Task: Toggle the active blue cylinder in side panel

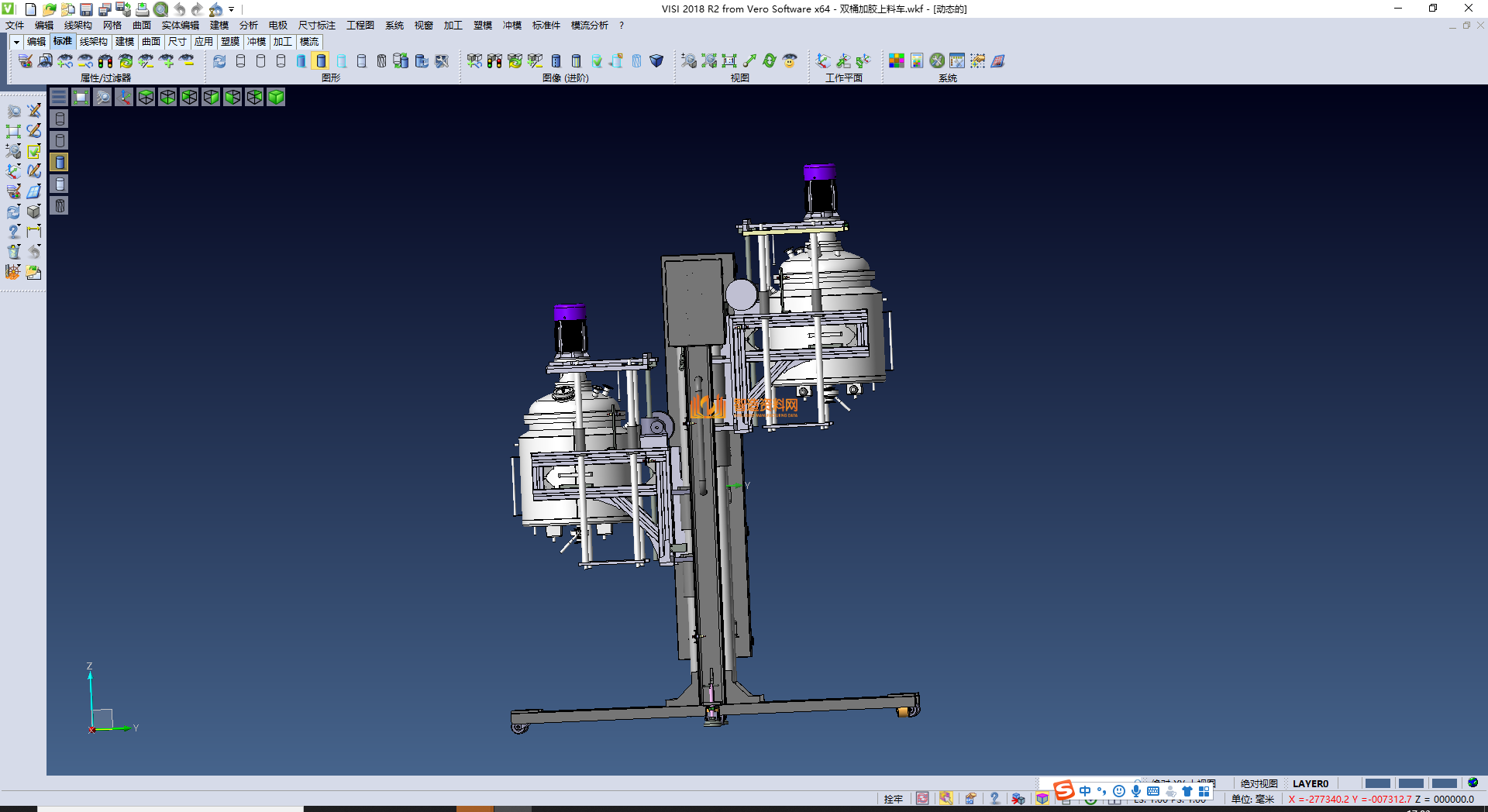Action: point(60,162)
